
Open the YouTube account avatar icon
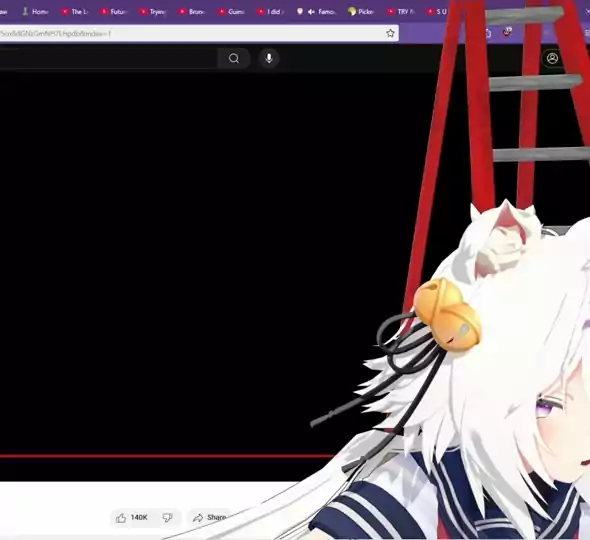click(552, 58)
